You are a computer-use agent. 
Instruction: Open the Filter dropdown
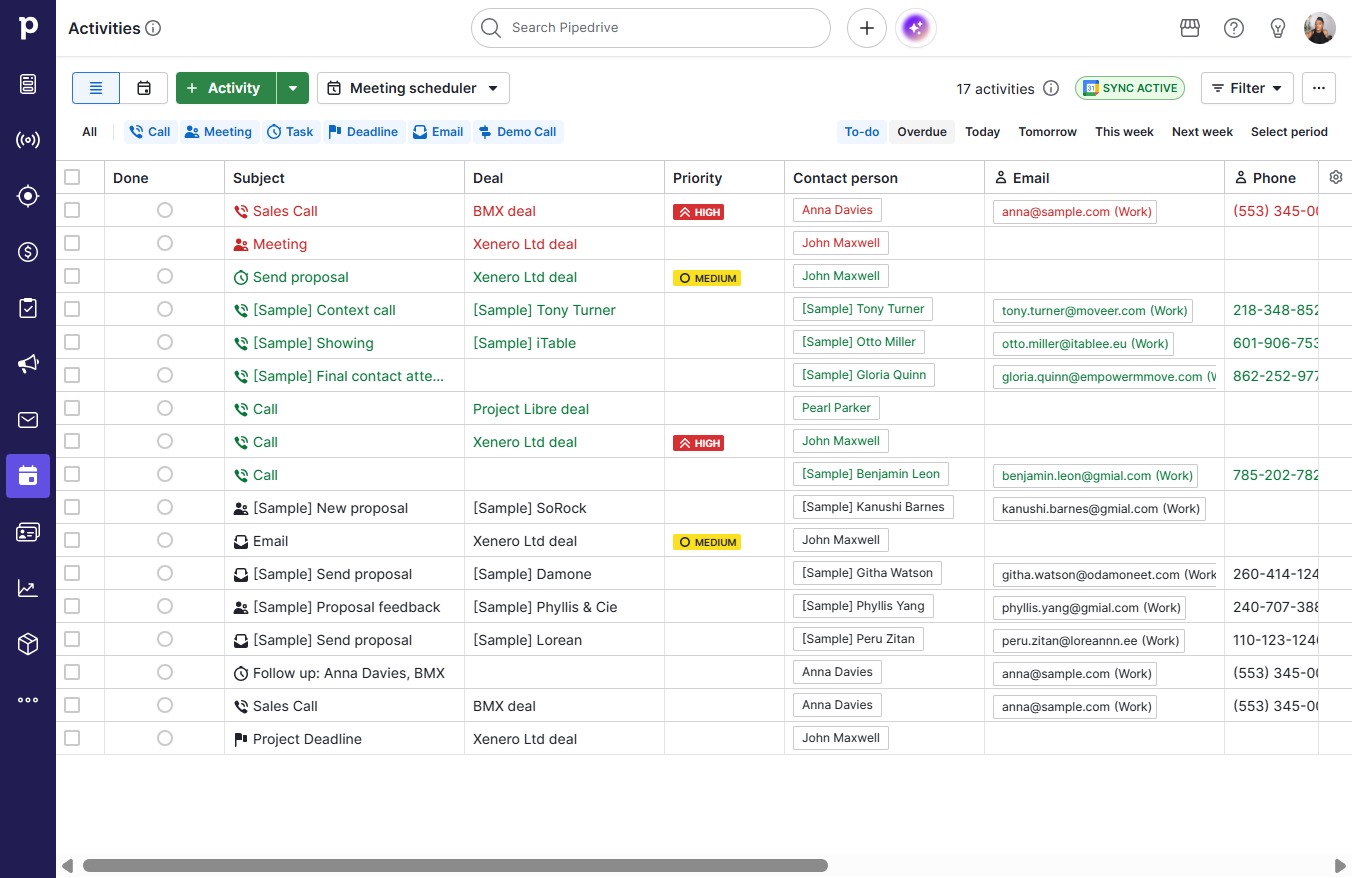pyautogui.click(x=1247, y=88)
